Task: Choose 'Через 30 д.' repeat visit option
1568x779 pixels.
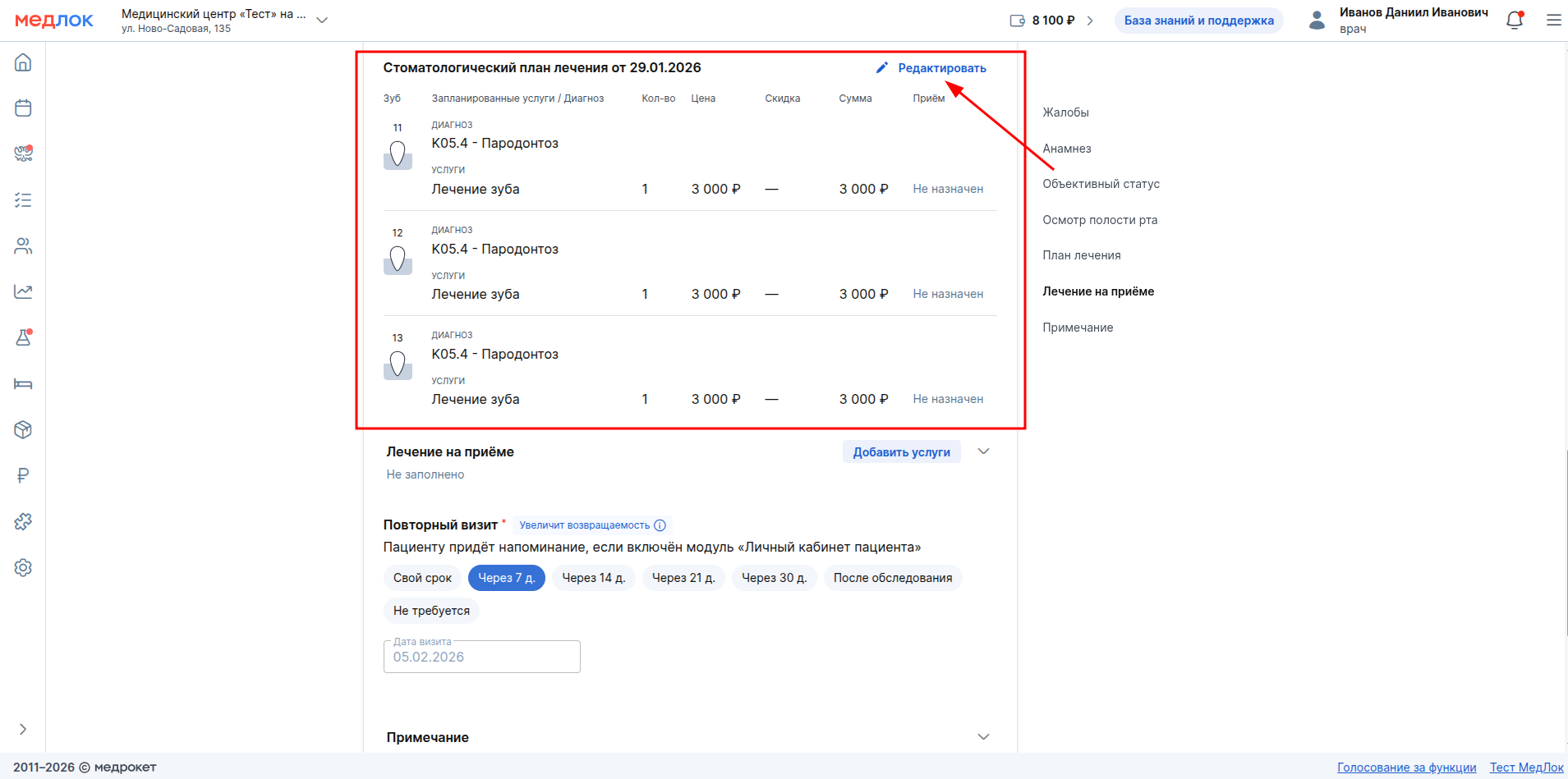Action: (774, 578)
